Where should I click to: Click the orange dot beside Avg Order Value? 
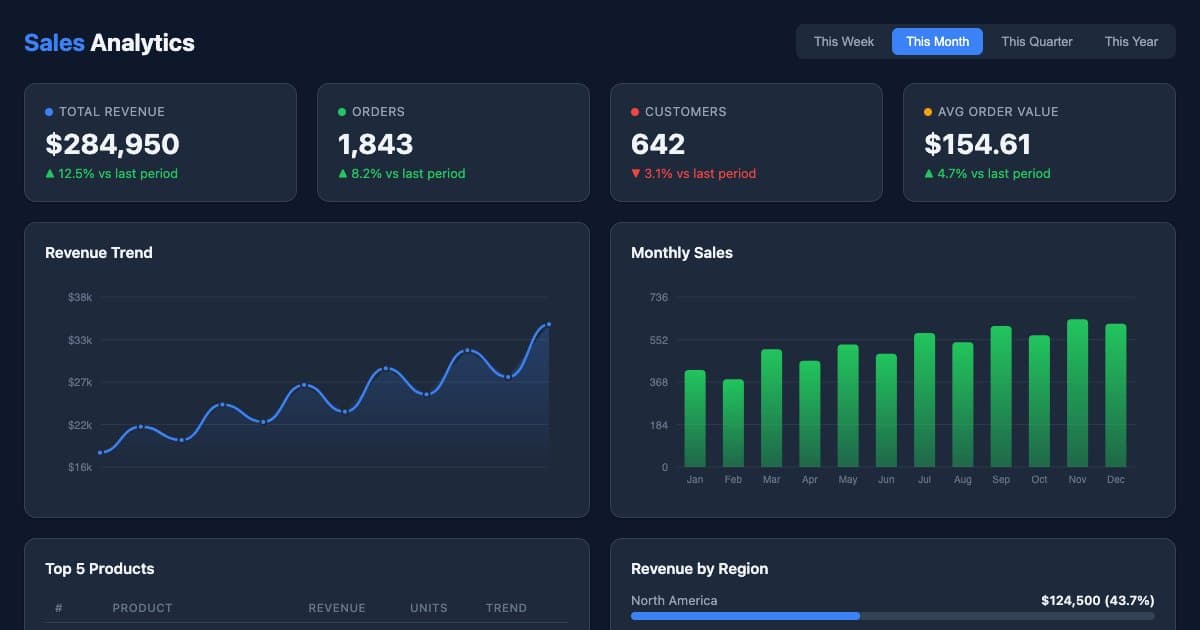(928, 112)
